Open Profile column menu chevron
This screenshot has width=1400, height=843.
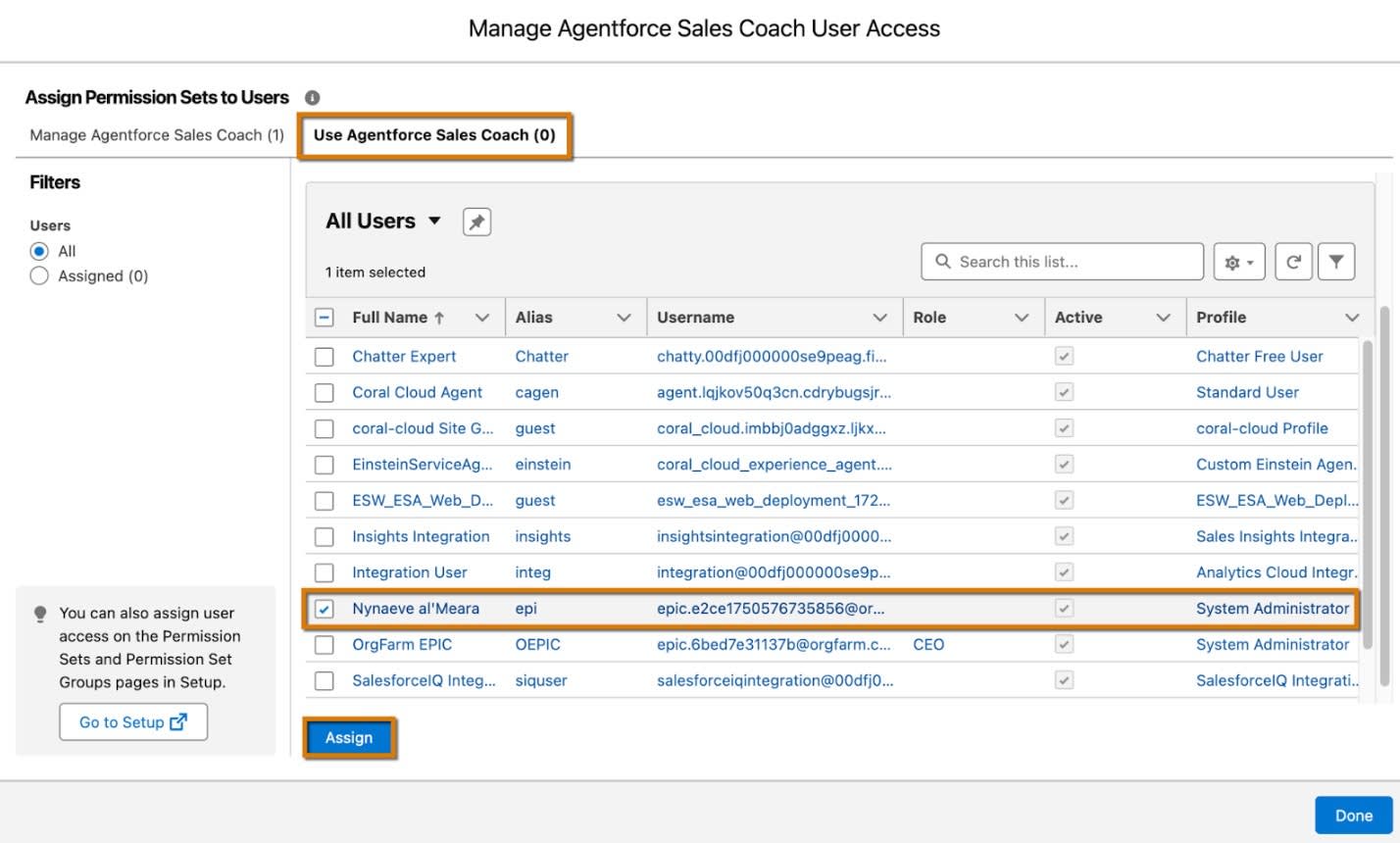tap(1352, 318)
